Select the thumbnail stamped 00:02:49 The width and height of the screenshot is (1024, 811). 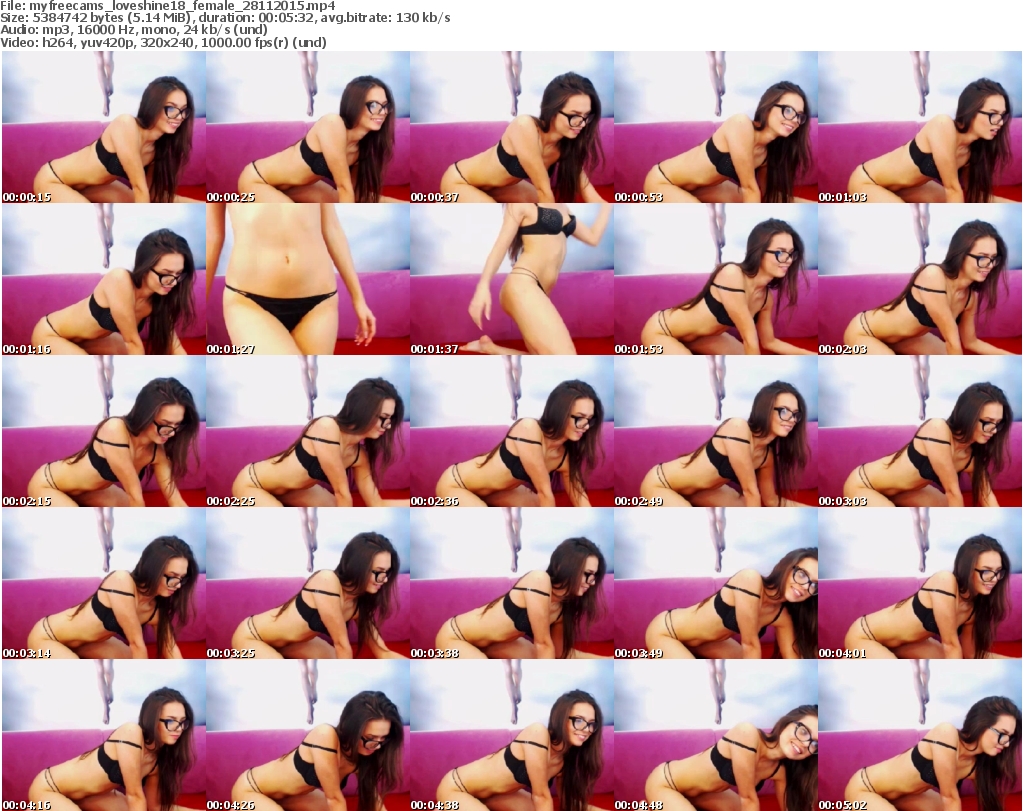tap(716, 432)
